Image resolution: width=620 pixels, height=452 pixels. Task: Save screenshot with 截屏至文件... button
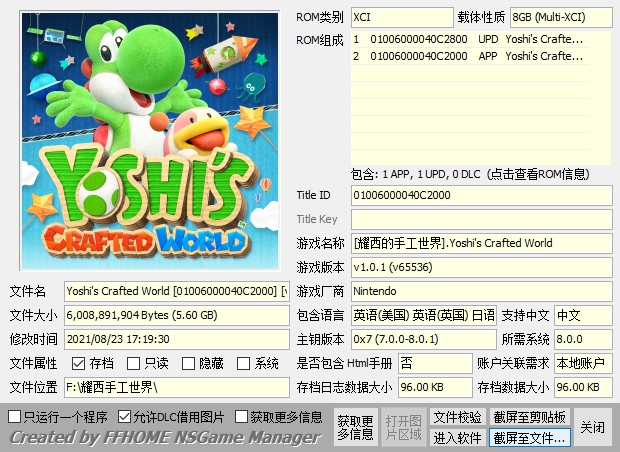[x=529, y=438]
